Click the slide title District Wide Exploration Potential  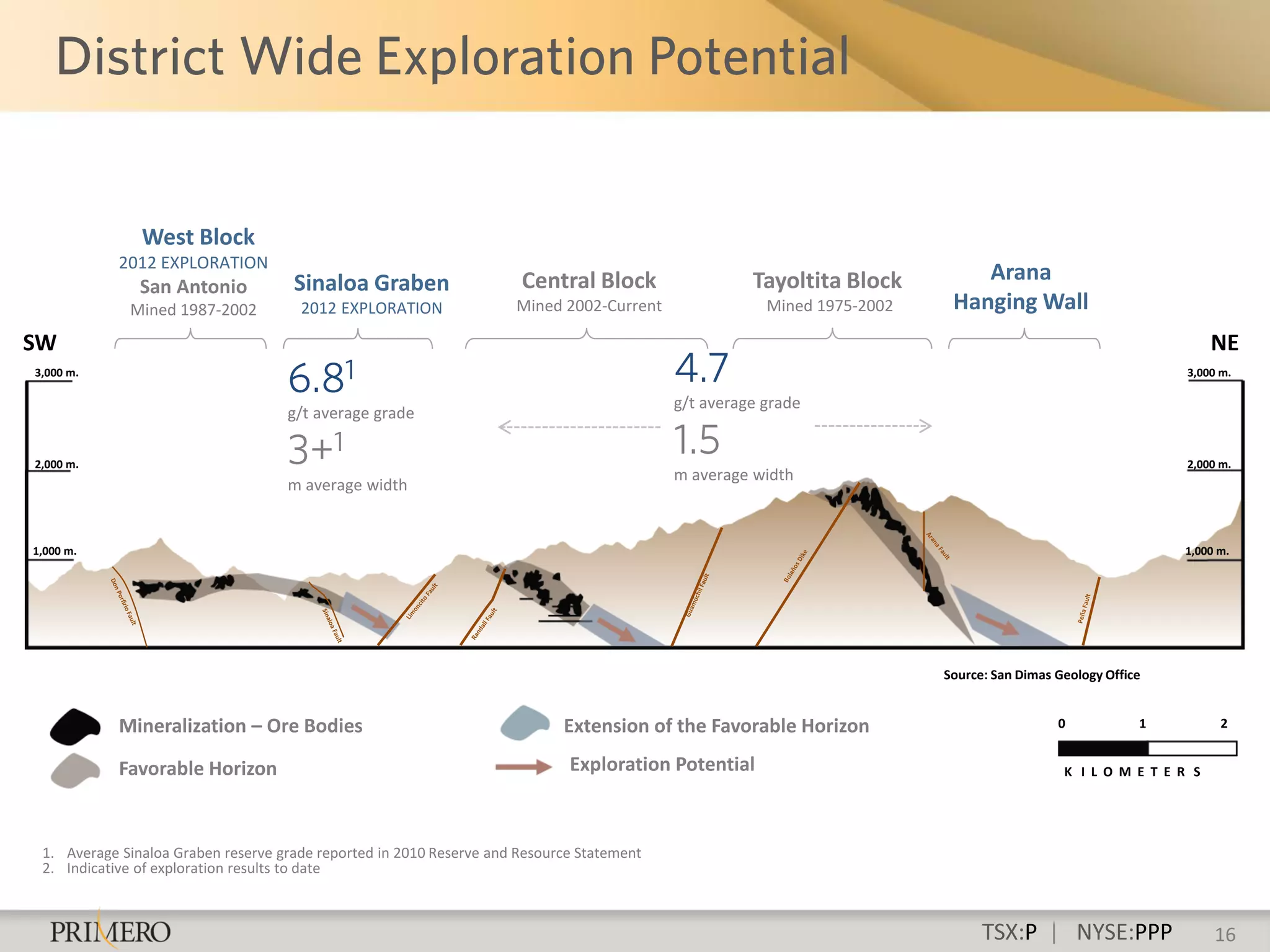point(452,56)
